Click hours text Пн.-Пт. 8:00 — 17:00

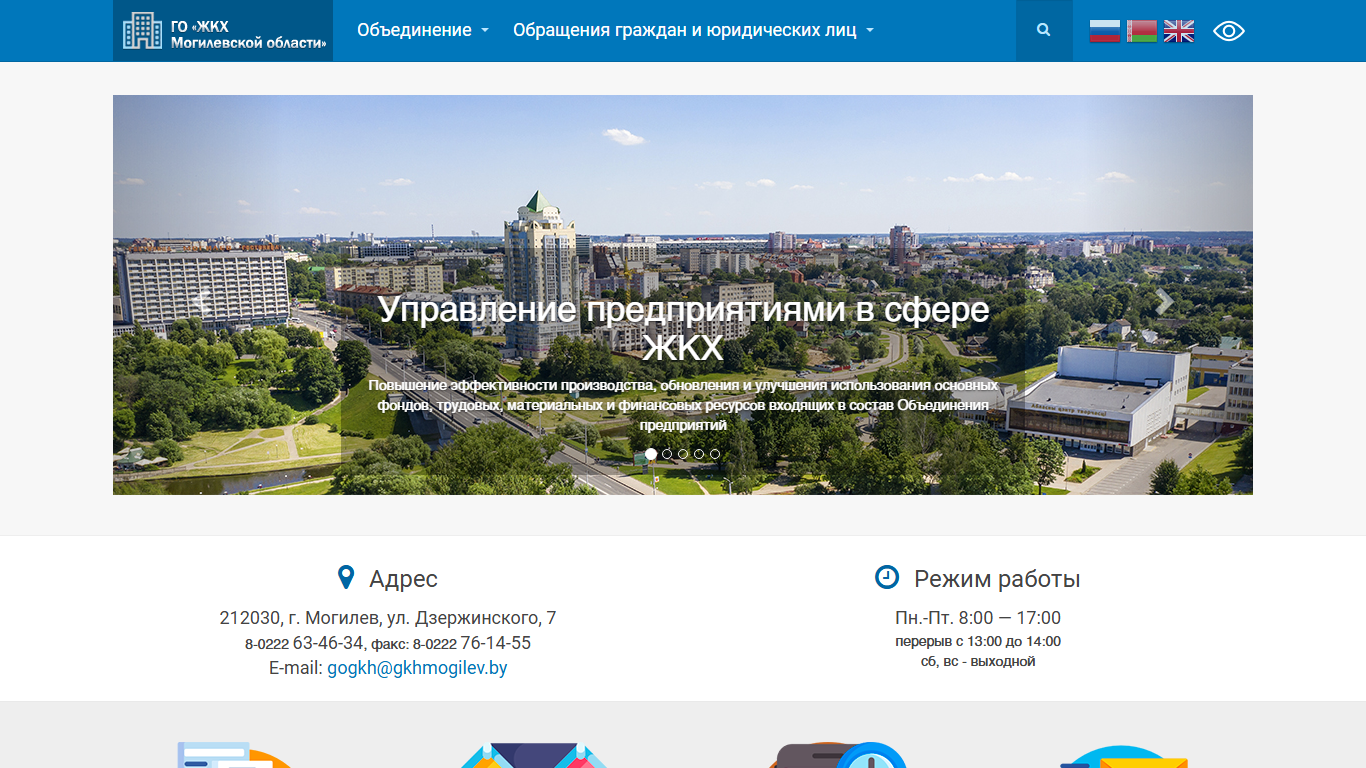click(978, 618)
